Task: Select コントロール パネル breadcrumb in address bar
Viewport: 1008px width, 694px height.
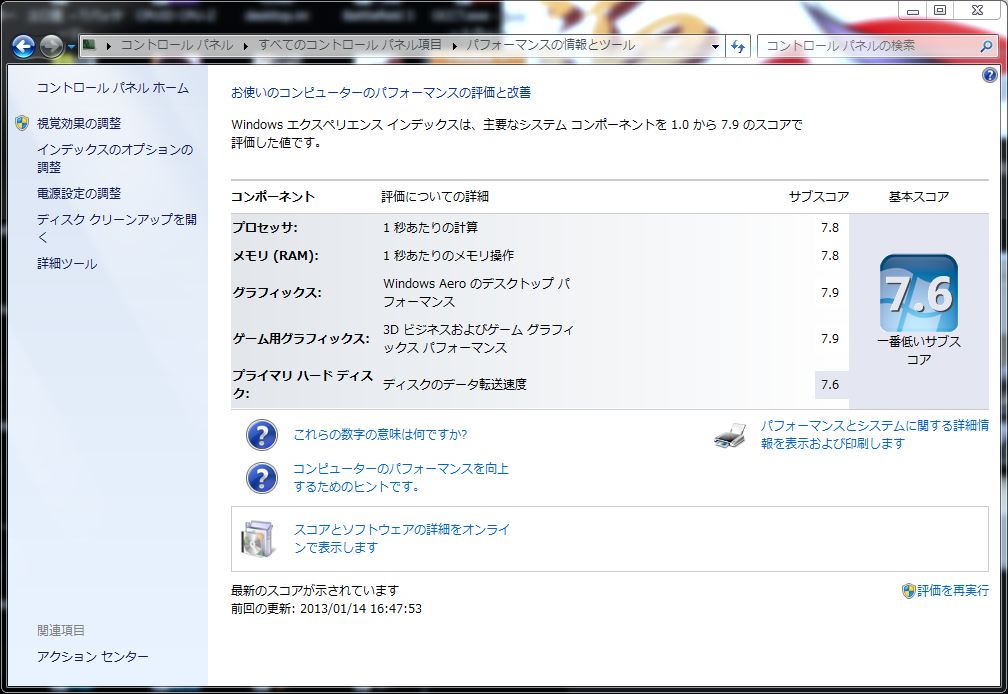Action: point(177,45)
